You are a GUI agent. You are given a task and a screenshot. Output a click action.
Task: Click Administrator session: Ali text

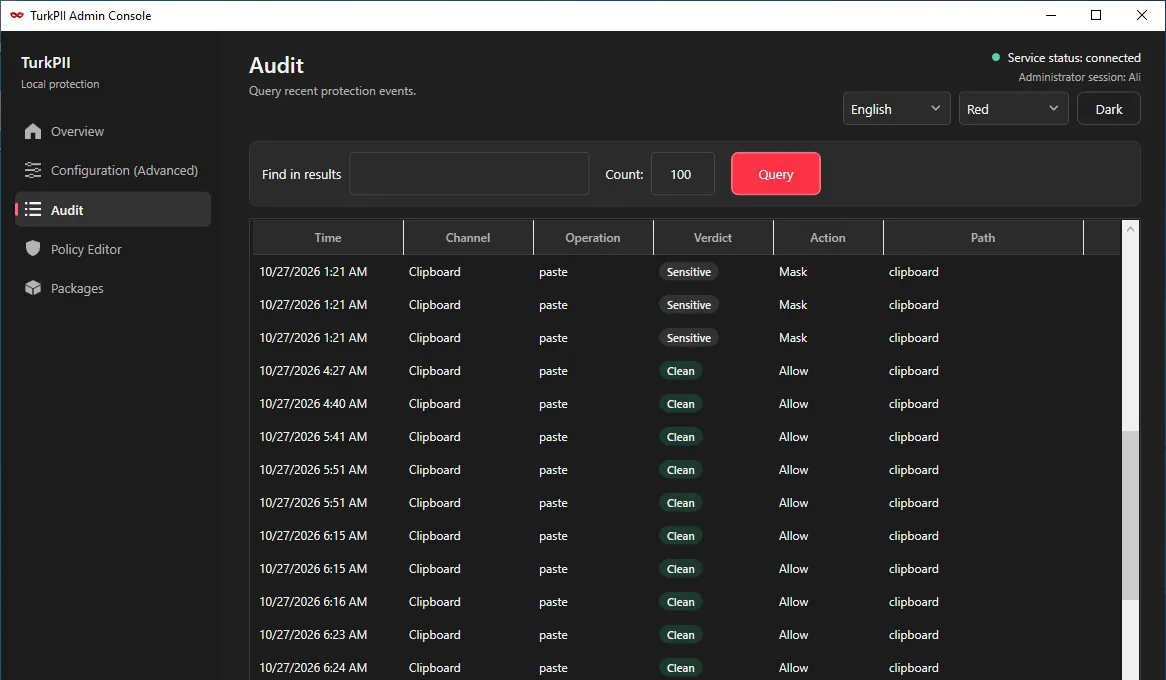[1079, 77]
